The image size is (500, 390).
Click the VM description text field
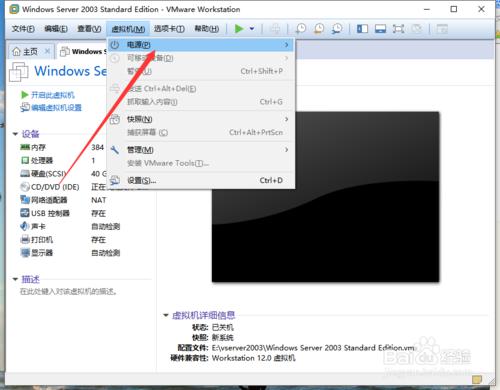69,292
